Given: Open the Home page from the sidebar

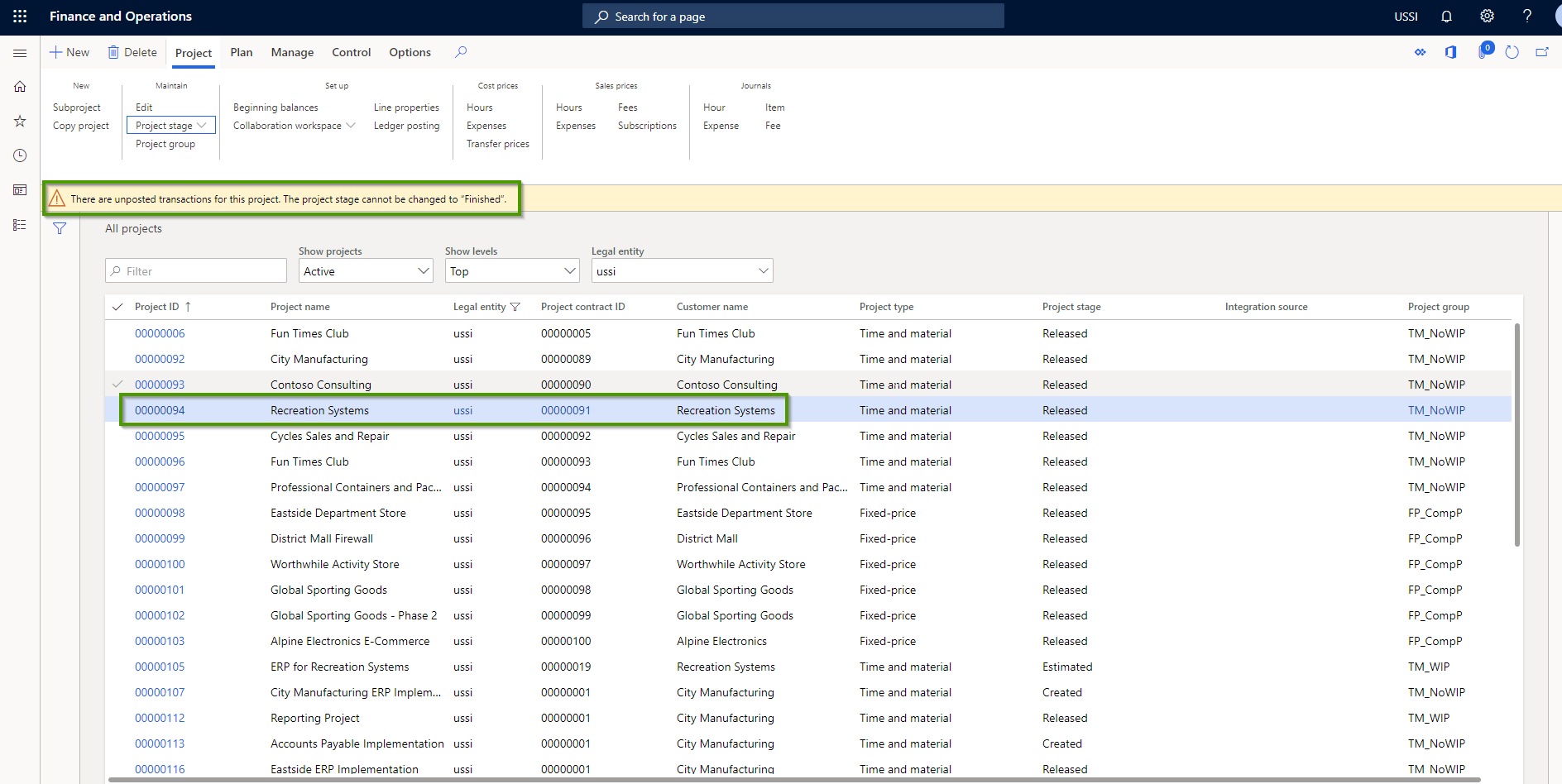Looking at the screenshot, I should pos(19,86).
